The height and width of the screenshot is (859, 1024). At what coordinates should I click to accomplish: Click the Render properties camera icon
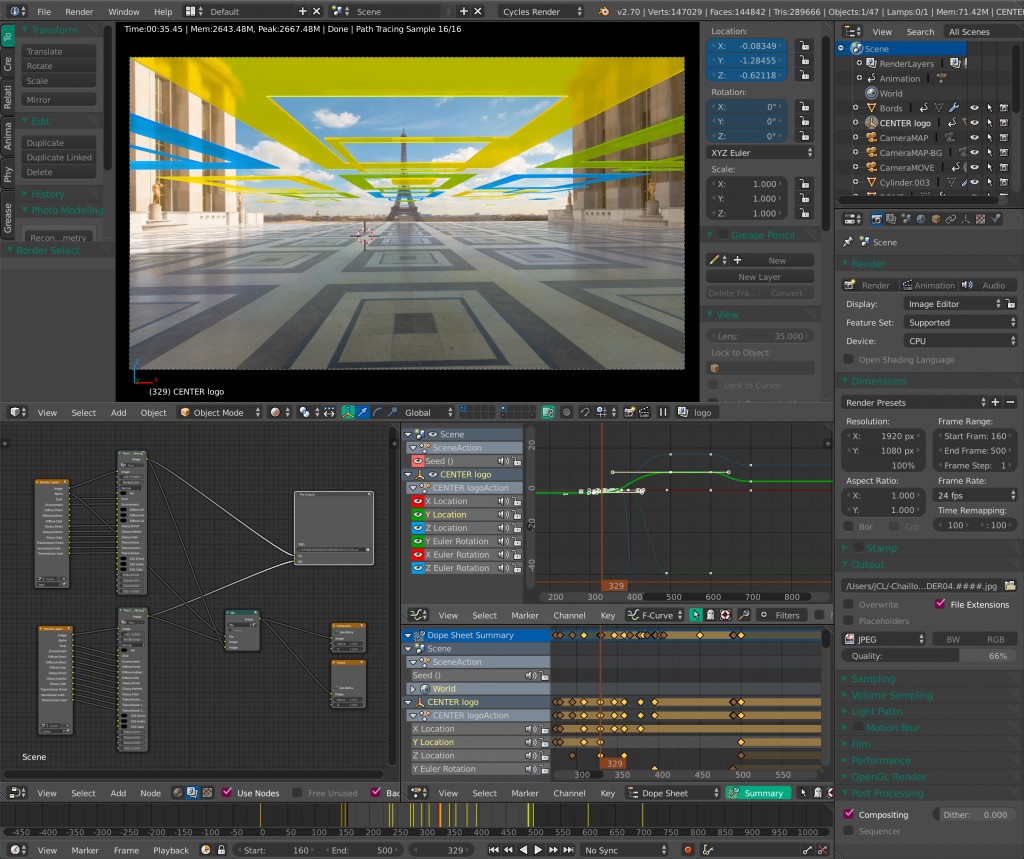pyautogui.click(x=876, y=219)
